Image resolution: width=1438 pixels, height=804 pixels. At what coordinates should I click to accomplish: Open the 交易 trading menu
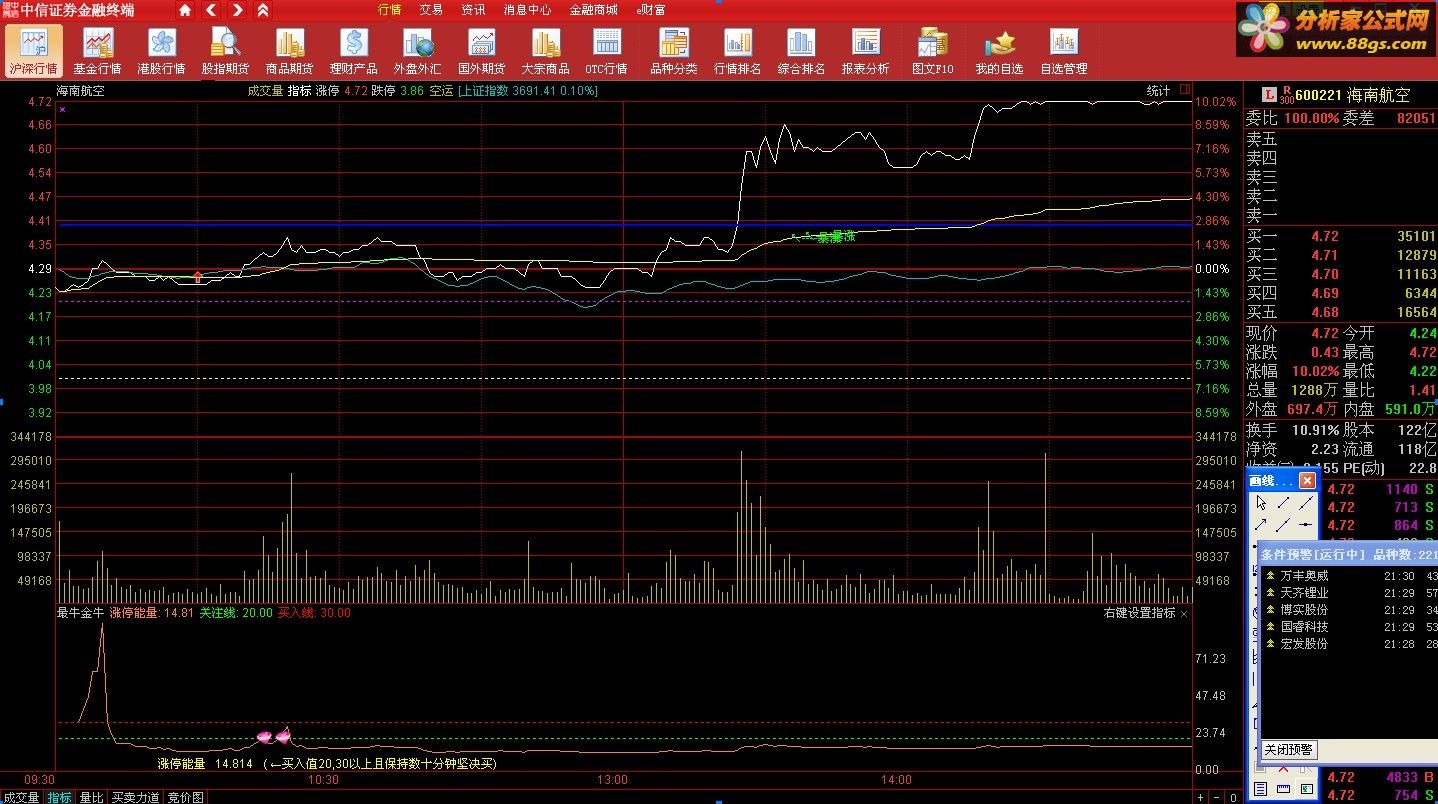431,10
